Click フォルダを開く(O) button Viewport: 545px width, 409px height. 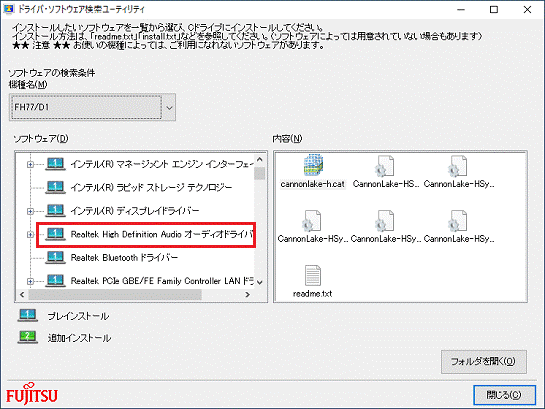(483, 362)
